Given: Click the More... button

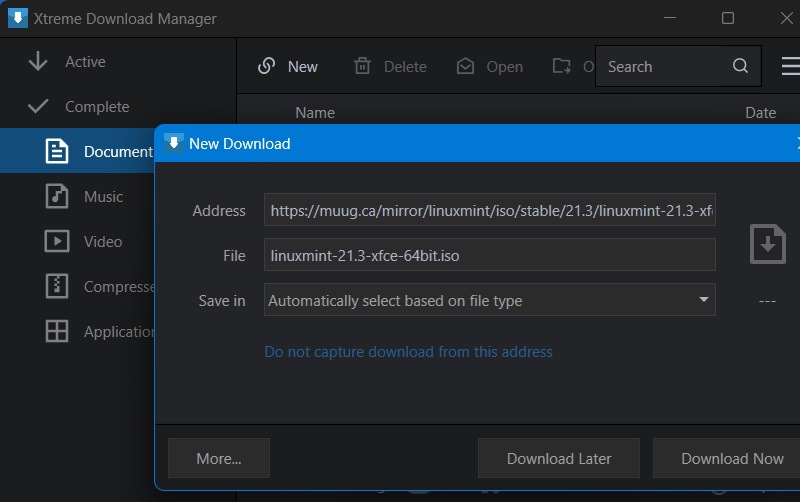Looking at the screenshot, I should [219, 458].
